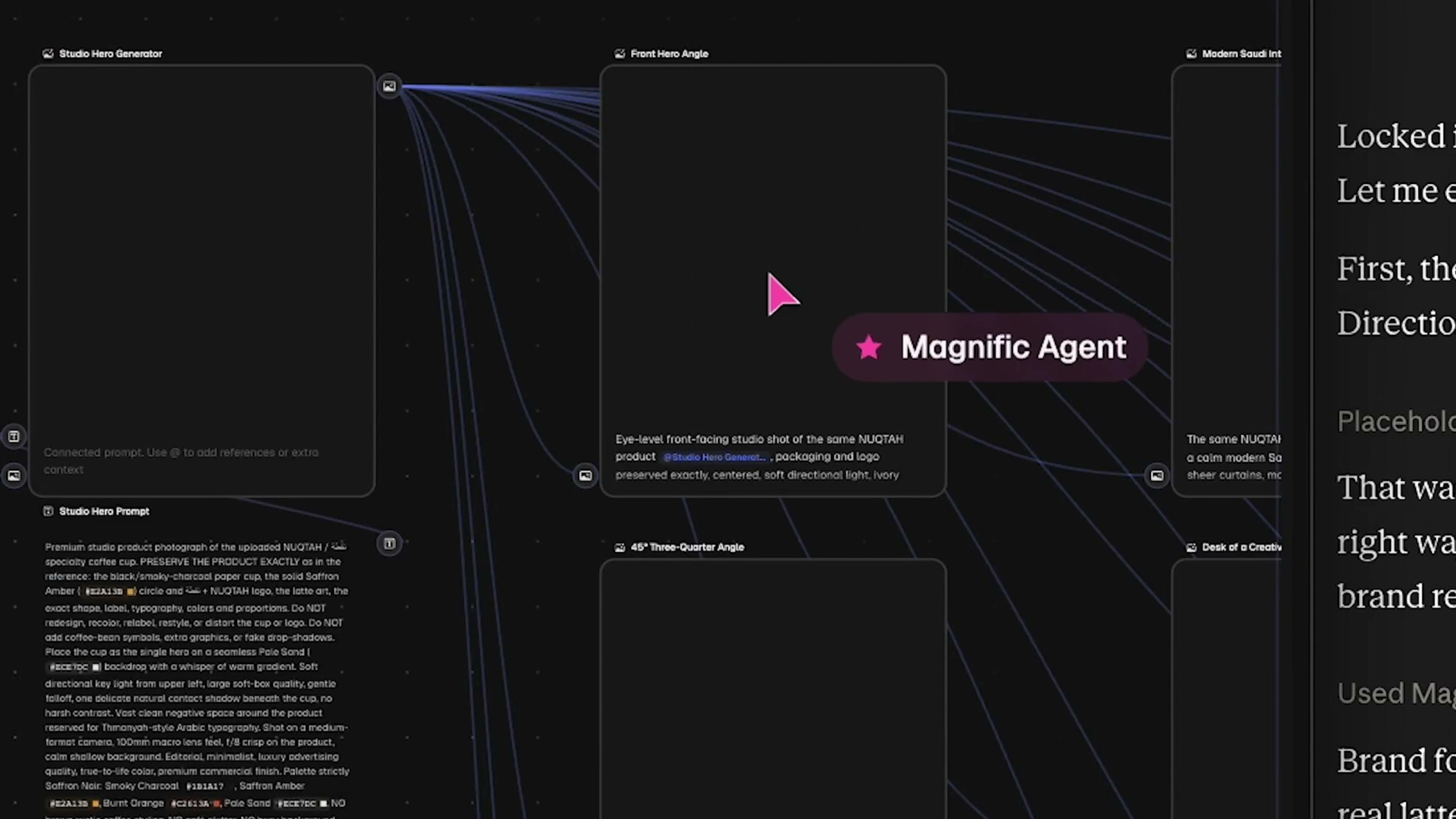Click the Front Hero Angle image input port
This screenshot has width=1456, height=819.
click(x=585, y=475)
